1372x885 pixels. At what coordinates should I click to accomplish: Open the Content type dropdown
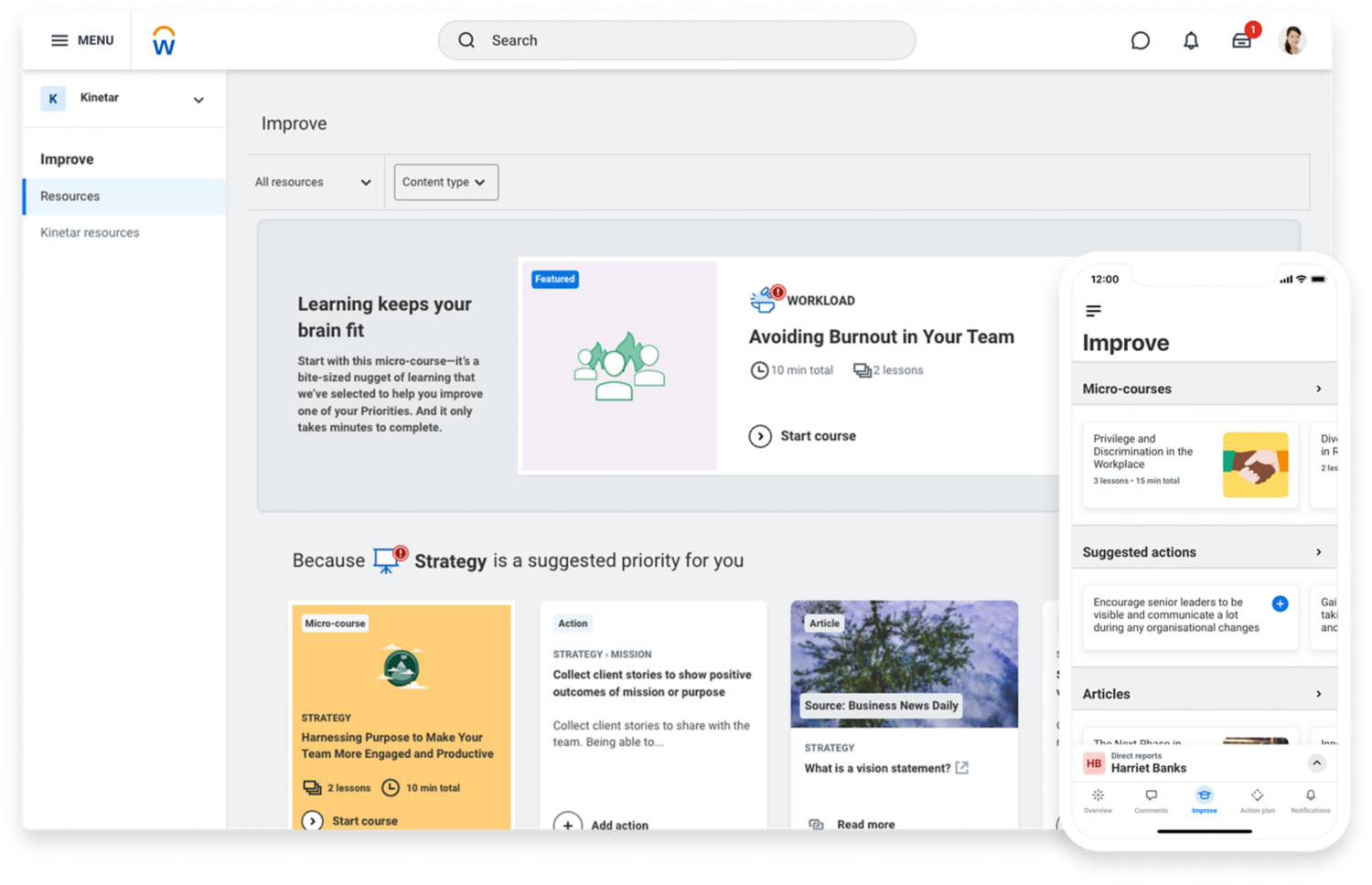point(445,182)
